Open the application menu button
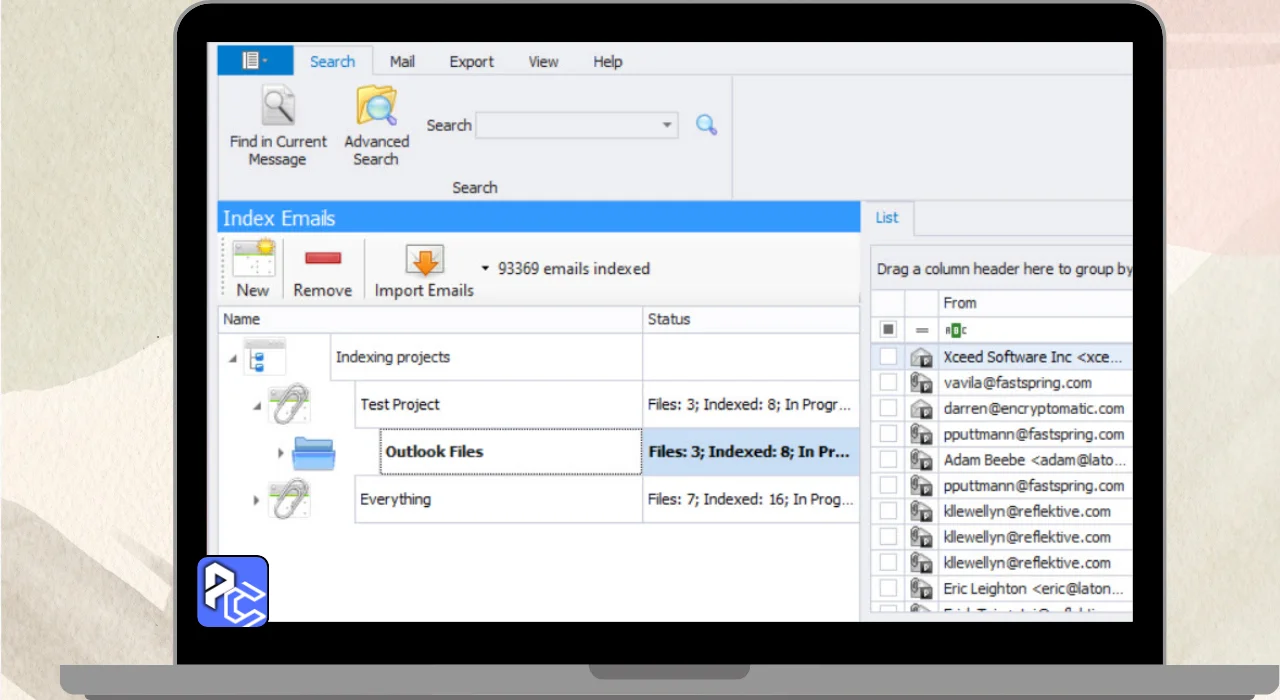Screen dimensions: 1280x700 (255, 61)
